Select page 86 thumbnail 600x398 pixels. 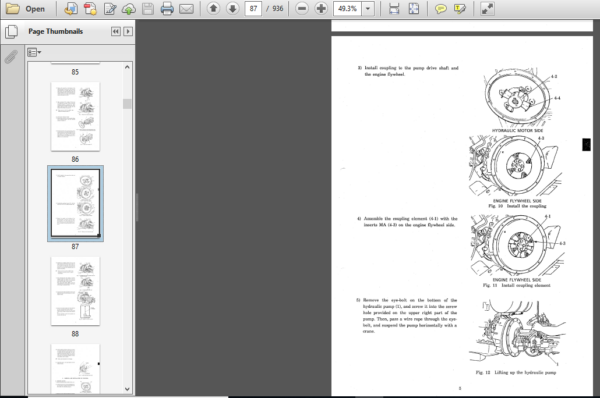pos(75,116)
